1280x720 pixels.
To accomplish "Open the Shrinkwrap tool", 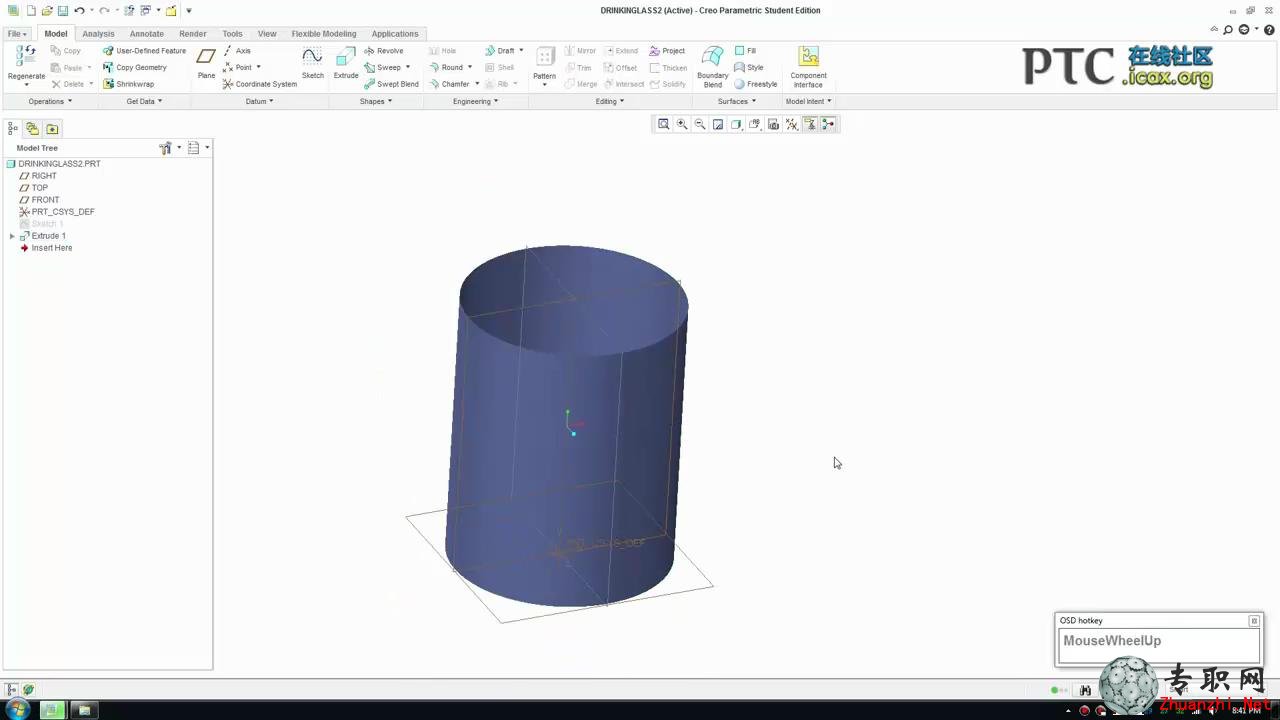I will [128, 84].
